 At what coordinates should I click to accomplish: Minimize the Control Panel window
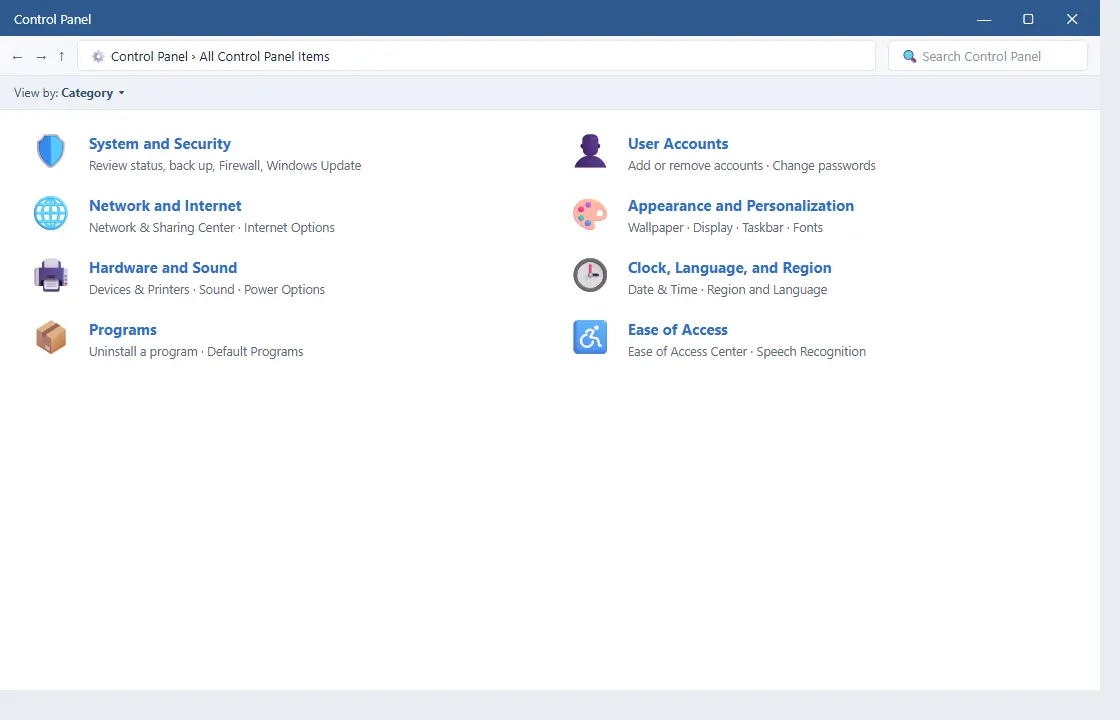(x=984, y=19)
